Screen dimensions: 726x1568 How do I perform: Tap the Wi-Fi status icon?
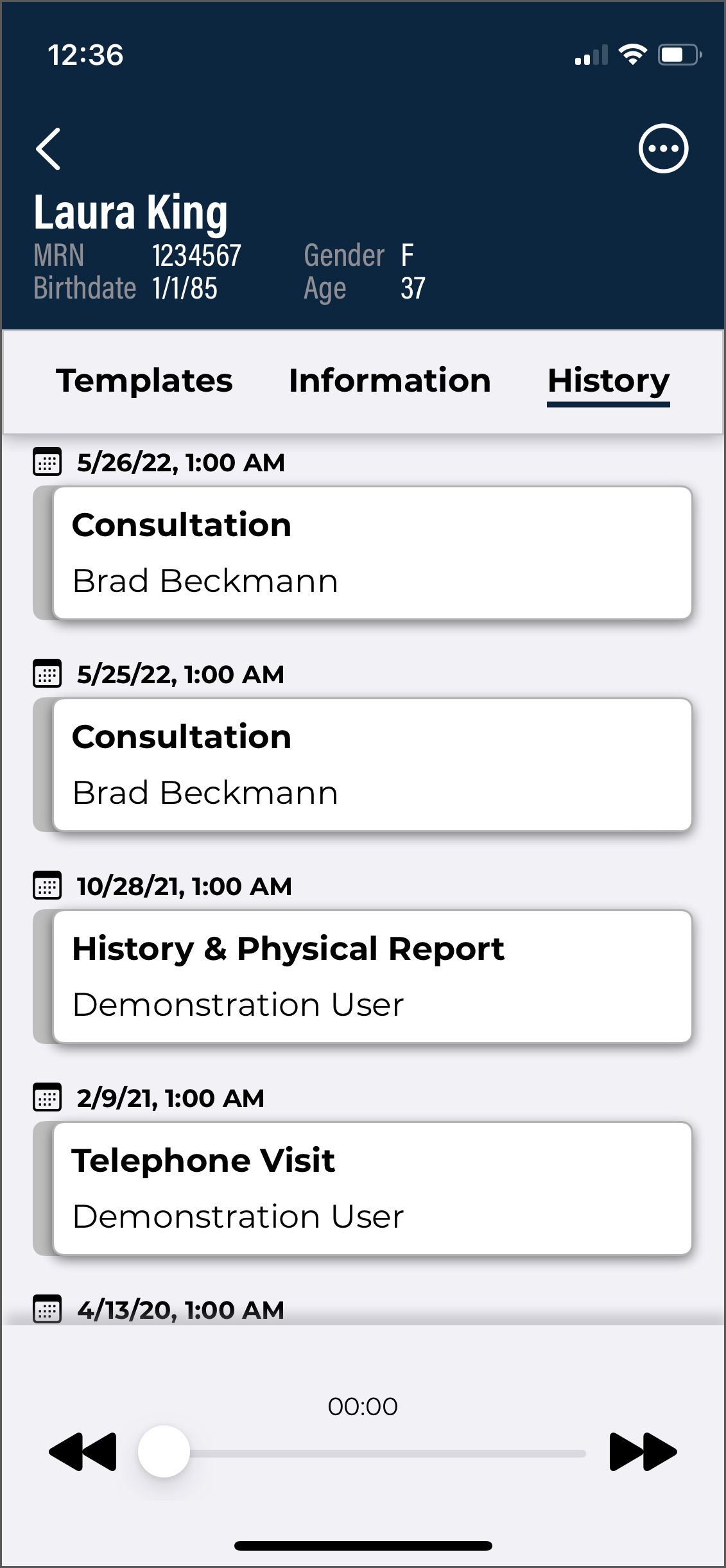click(x=632, y=55)
